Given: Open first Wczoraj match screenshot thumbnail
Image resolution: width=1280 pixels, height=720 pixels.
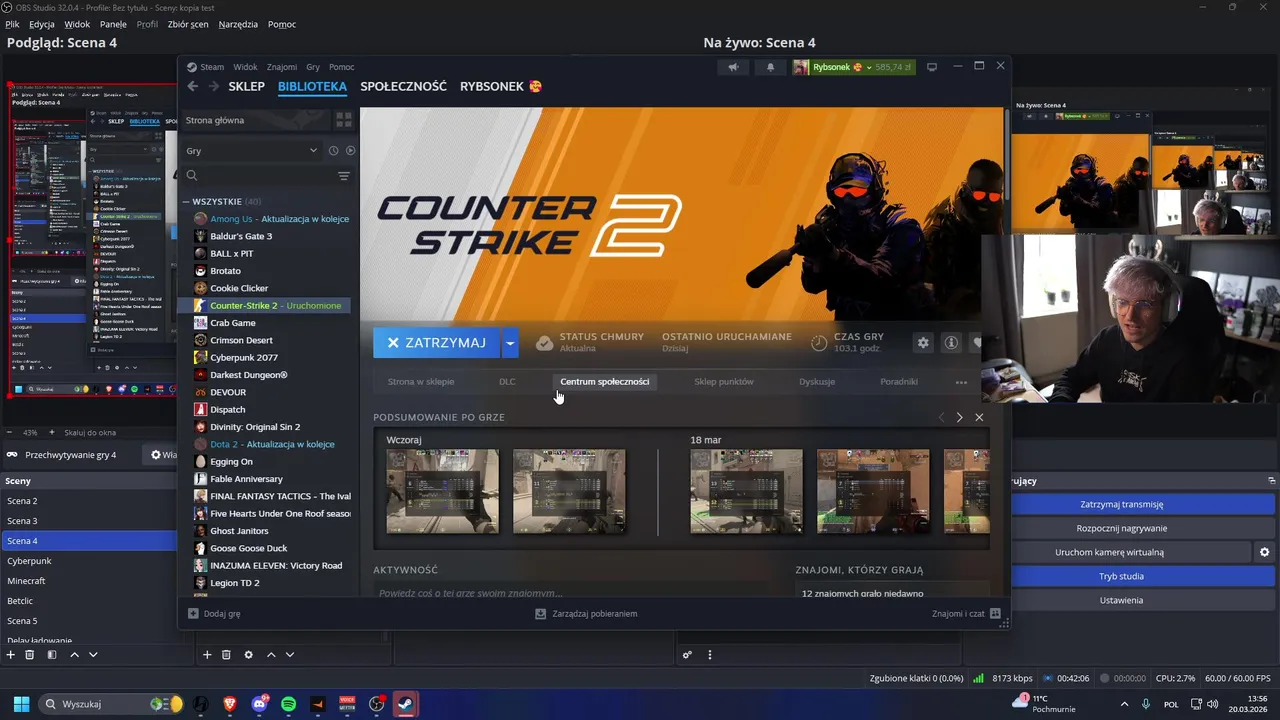Looking at the screenshot, I should [443, 491].
